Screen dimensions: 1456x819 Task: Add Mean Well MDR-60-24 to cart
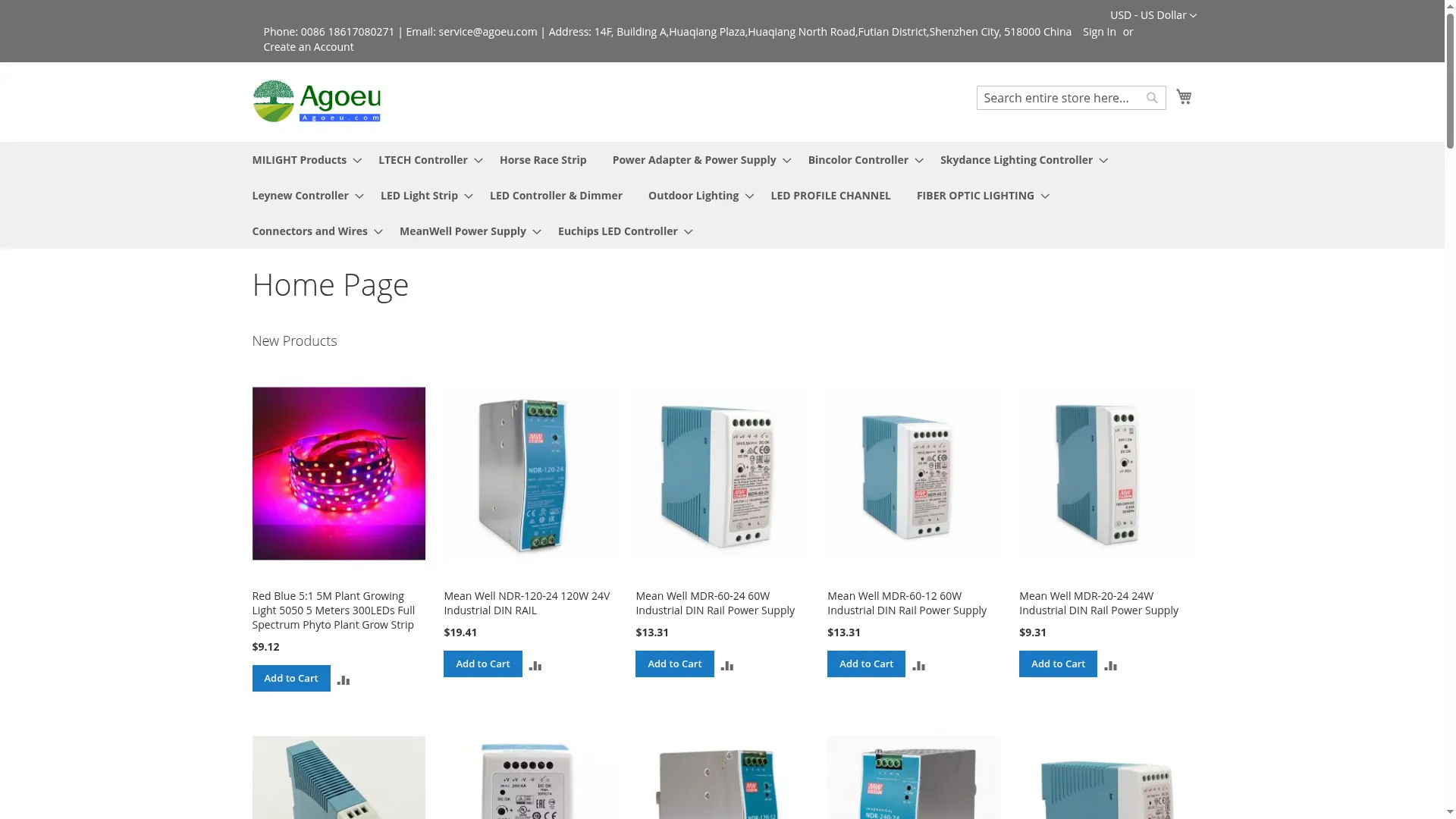[x=675, y=664]
